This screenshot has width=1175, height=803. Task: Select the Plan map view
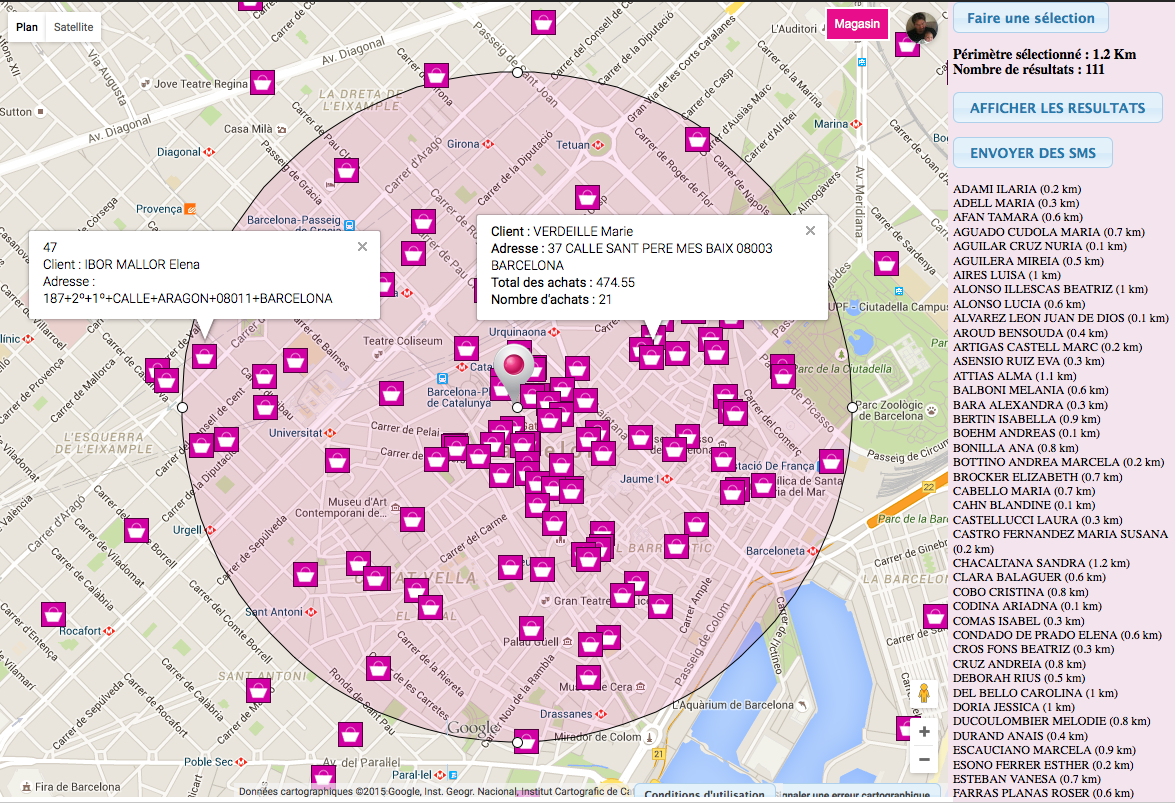(x=27, y=27)
